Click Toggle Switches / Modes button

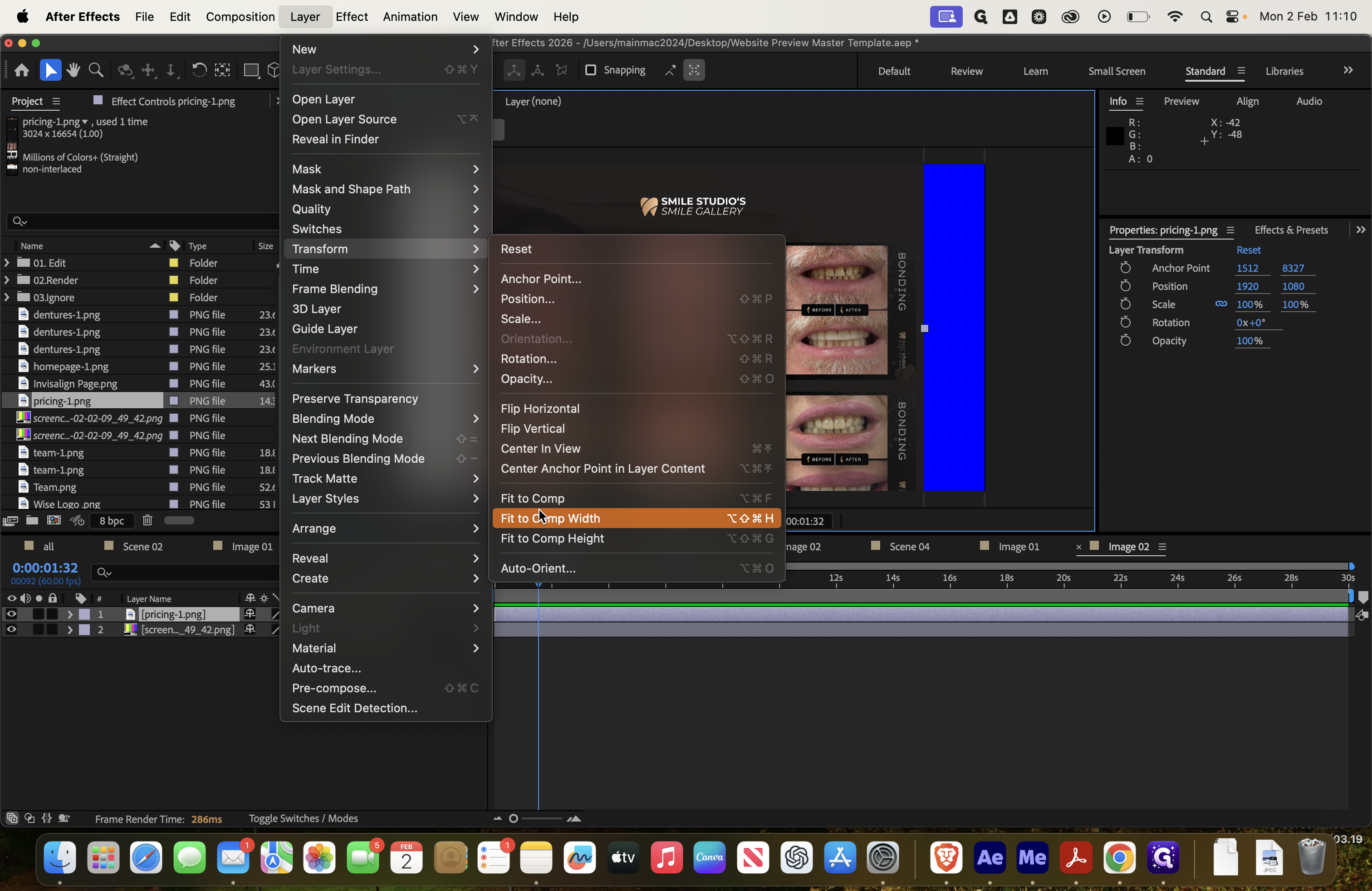tap(303, 818)
